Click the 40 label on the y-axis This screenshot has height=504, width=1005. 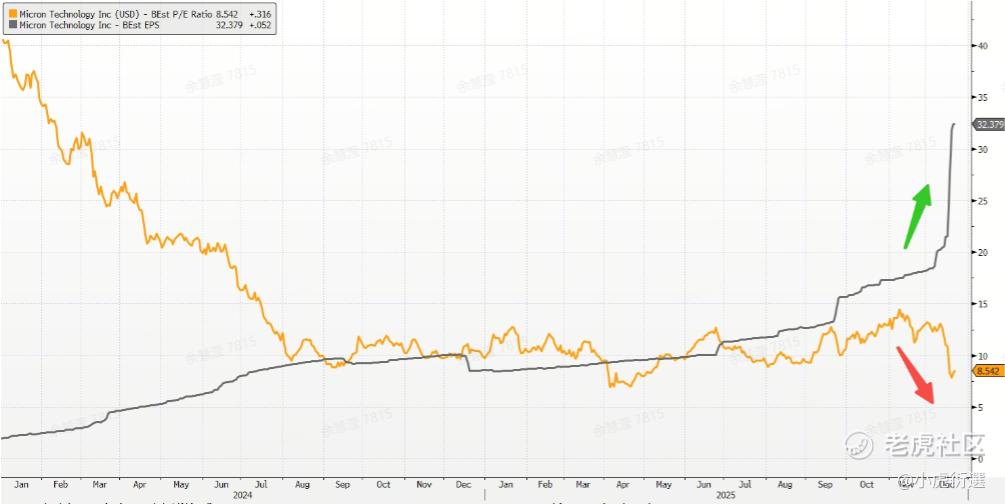(981, 46)
